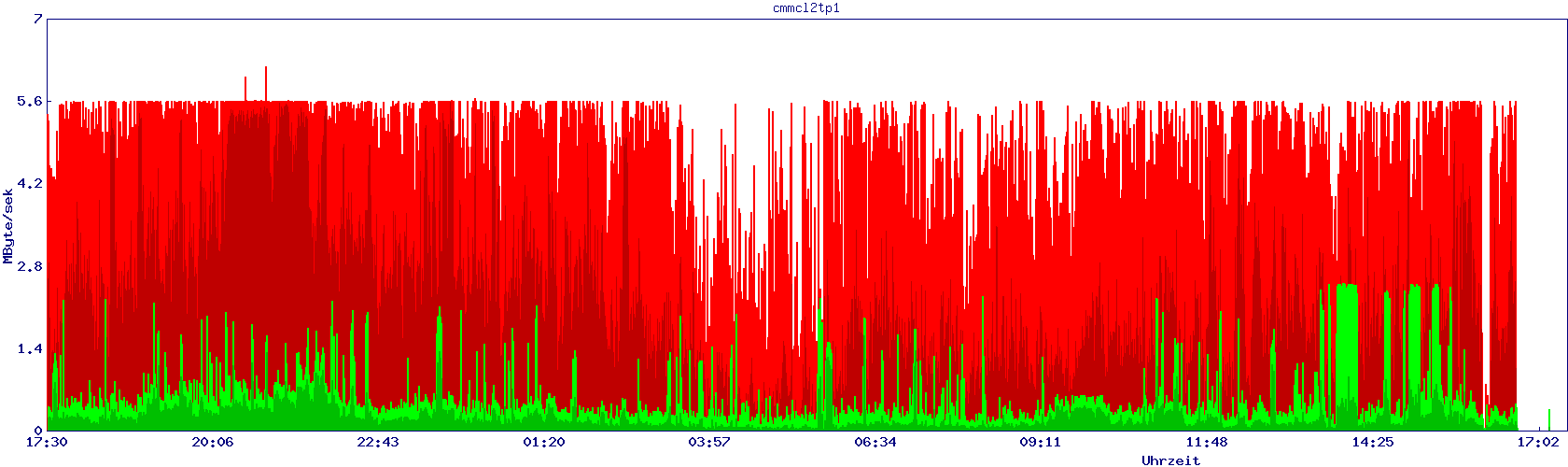Image resolution: width=1568 pixels, height=467 pixels.
Task: Select the 11:48 time tick label
Action: point(1206,442)
